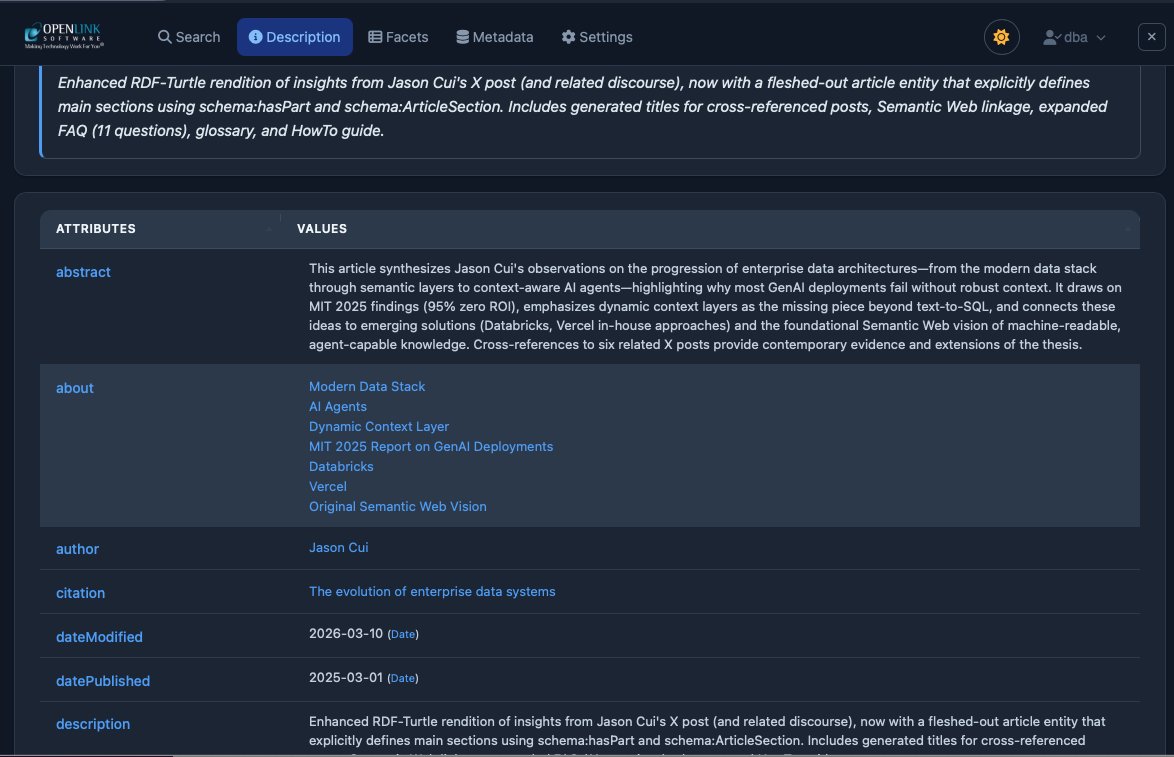Image resolution: width=1174 pixels, height=757 pixels.
Task: Select the Description tab
Action: (x=294, y=37)
